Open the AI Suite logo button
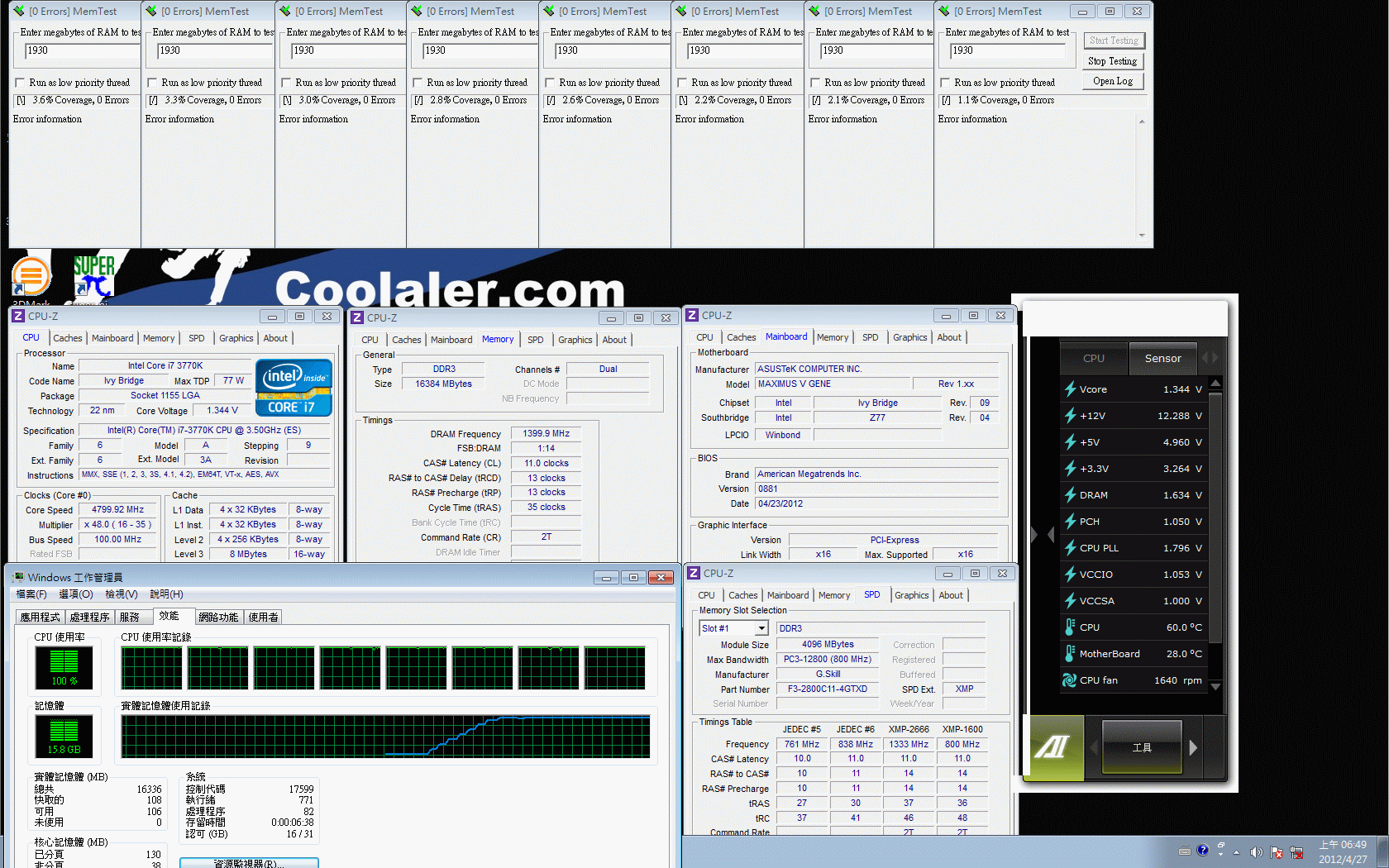 (1052, 748)
